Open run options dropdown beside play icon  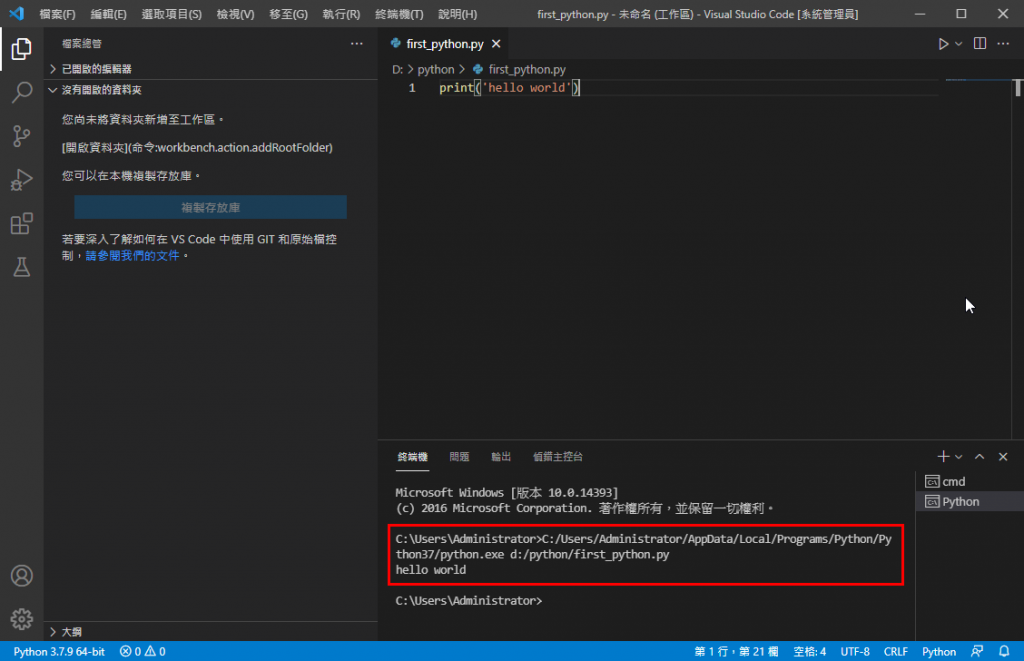pos(958,44)
